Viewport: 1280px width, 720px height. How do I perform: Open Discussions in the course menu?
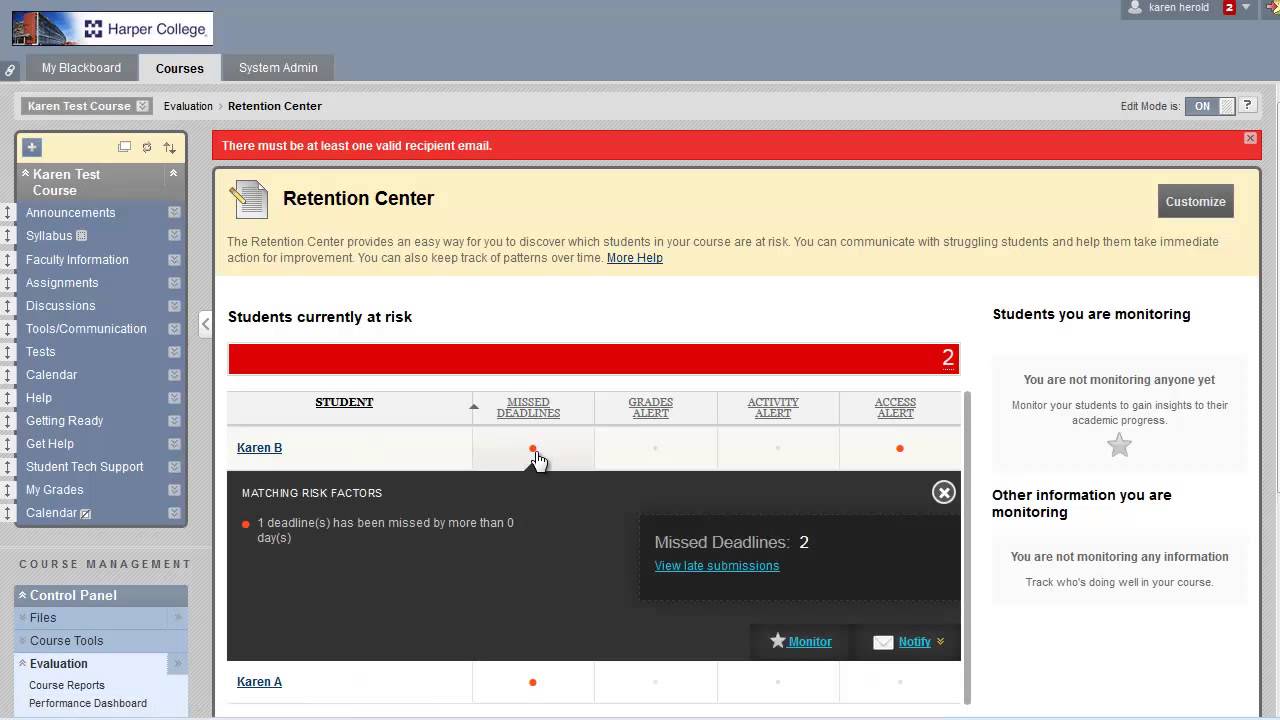coord(61,306)
